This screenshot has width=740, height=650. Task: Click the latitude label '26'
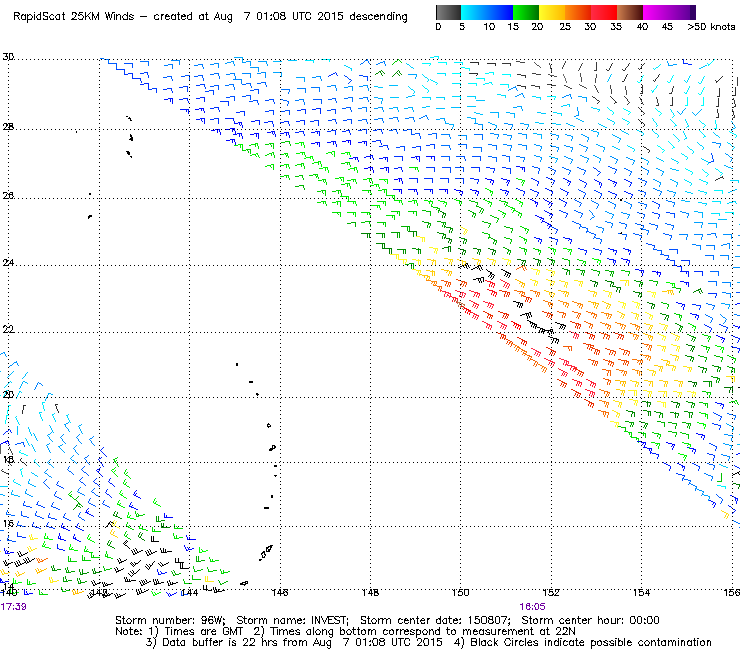pyautogui.click(x=8, y=195)
